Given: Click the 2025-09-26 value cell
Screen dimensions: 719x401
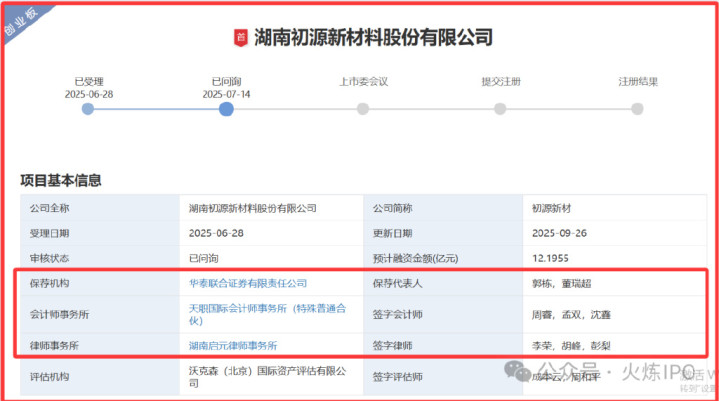Looking at the screenshot, I should pyautogui.click(x=614, y=233).
